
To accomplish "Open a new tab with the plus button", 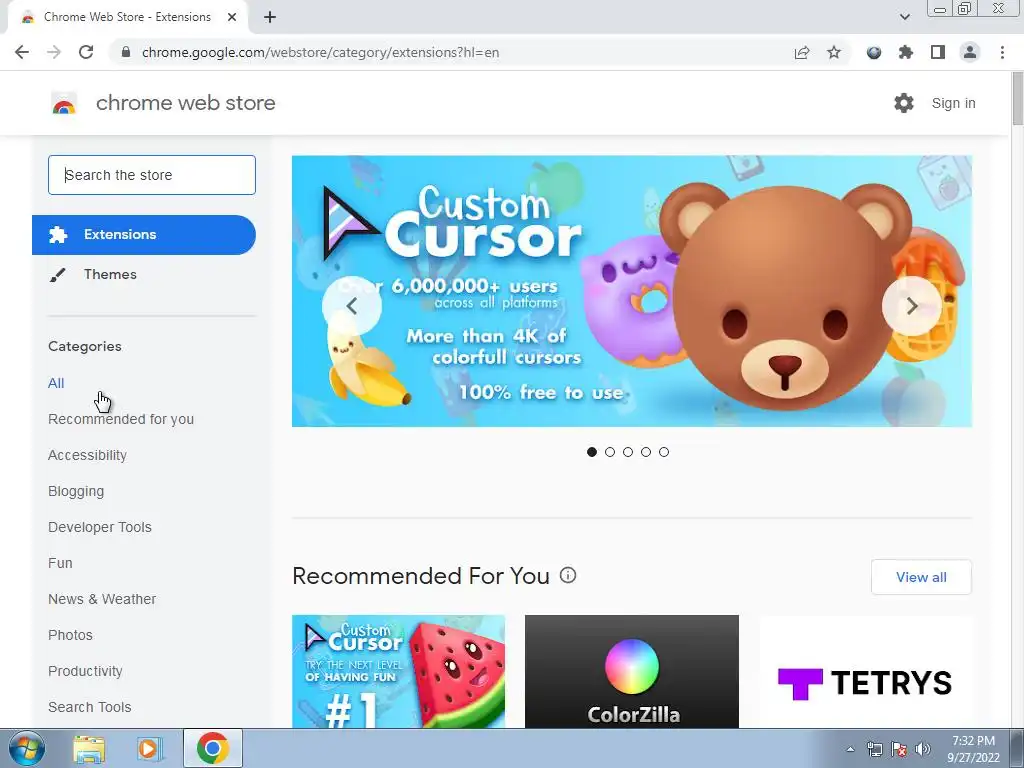I will pos(270,17).
